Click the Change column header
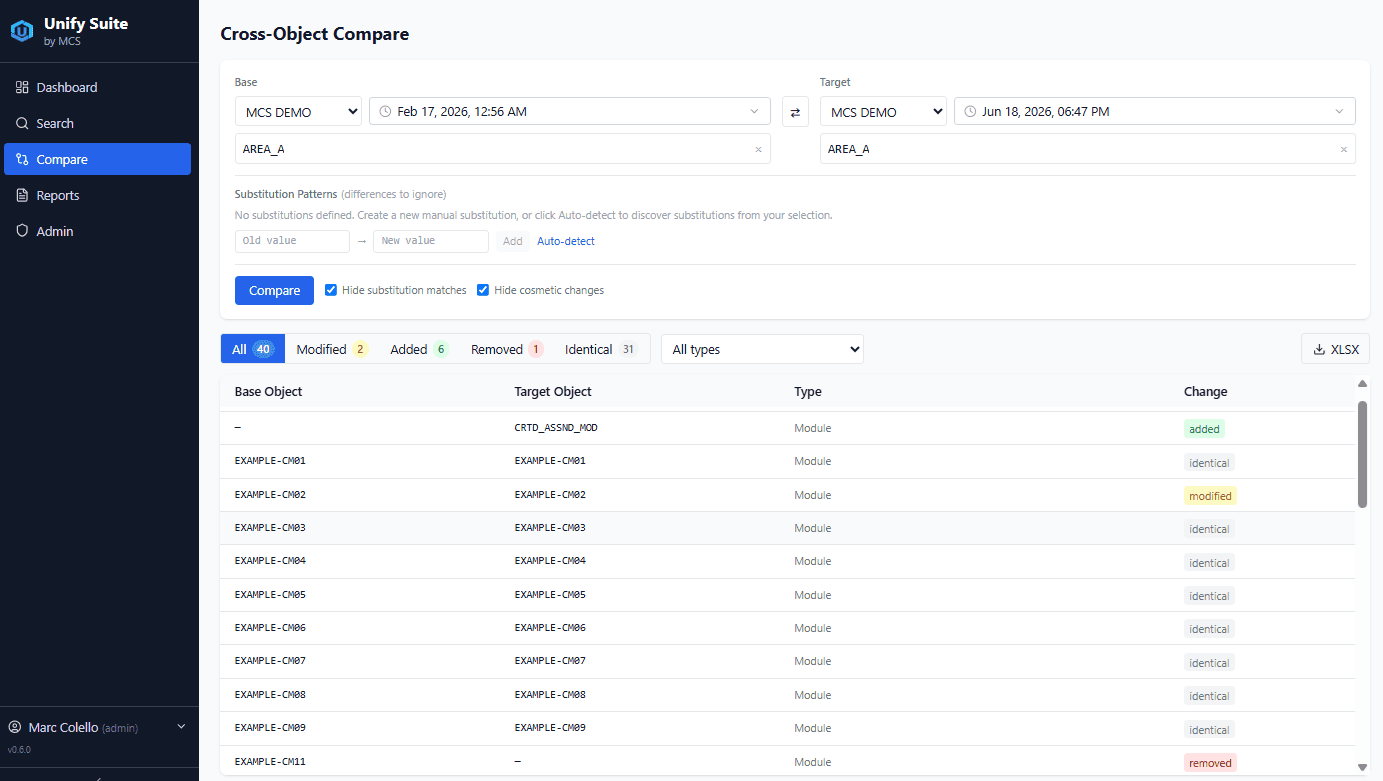Screen dimensions: 1383x781 click(x=1205, y=392)
